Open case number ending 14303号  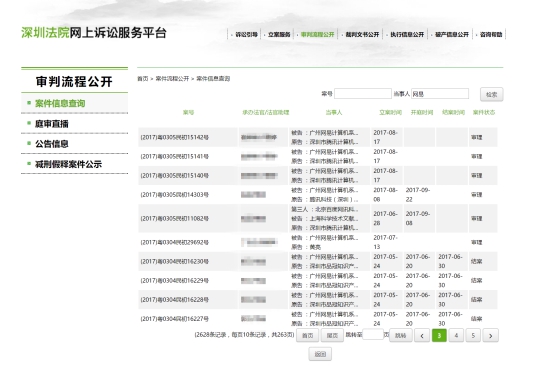click(x=175, y=194)
